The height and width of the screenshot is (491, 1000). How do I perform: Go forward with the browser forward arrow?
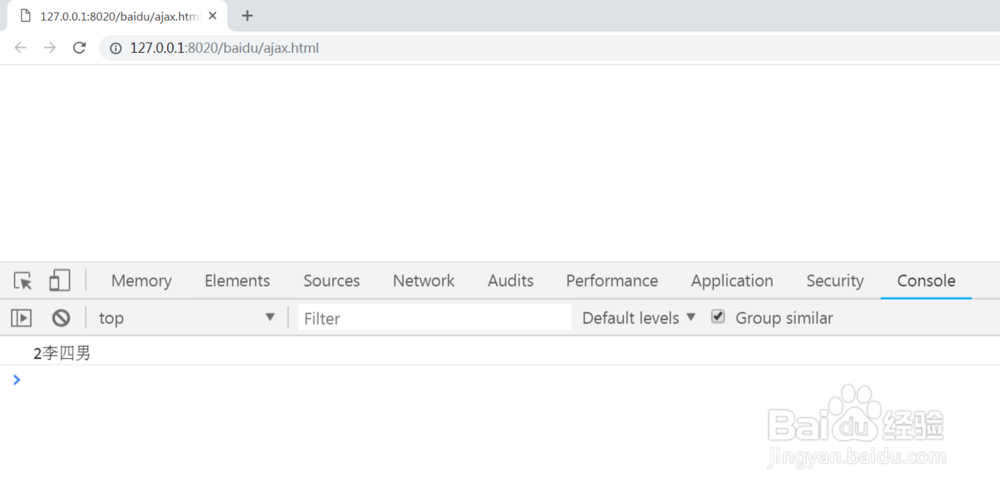[x=50, y=48]
